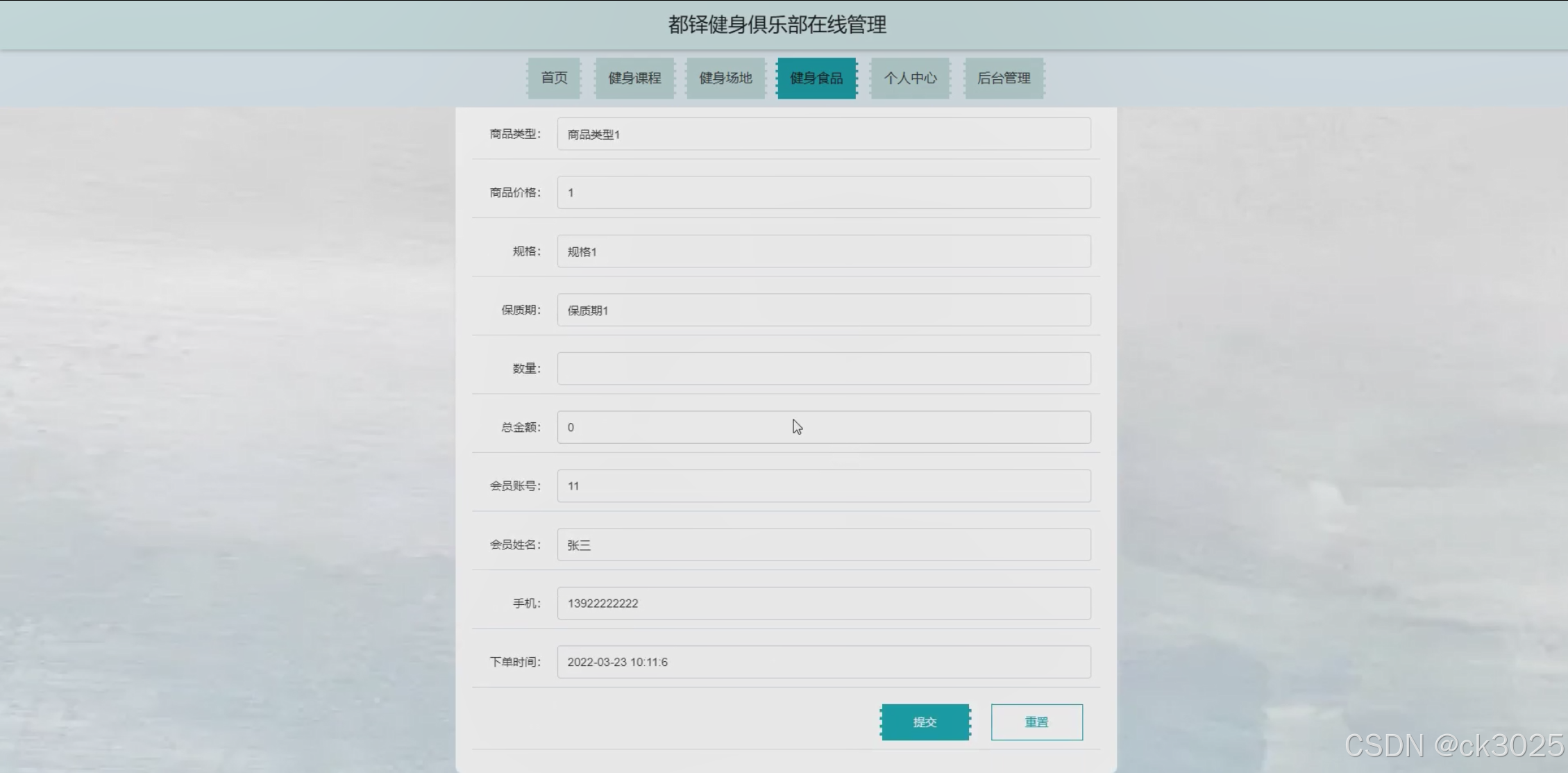This screenshot has width=1568, height=773.
Task: Click the 下单时间 datetime field
Action: (823, 662)
